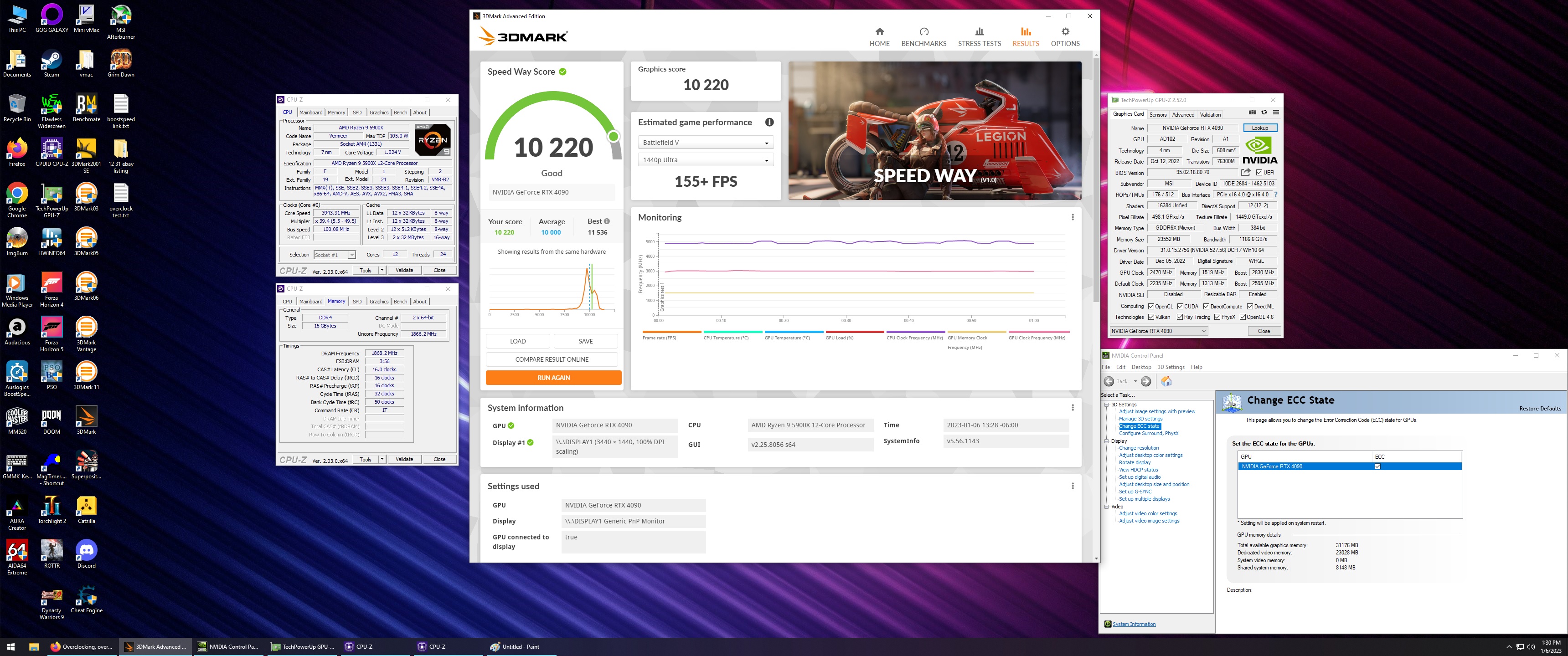1568x656 pixels.
Task: Toggle UEFI checkbox in GPU-Z
Action: [x=1259, y=173]
